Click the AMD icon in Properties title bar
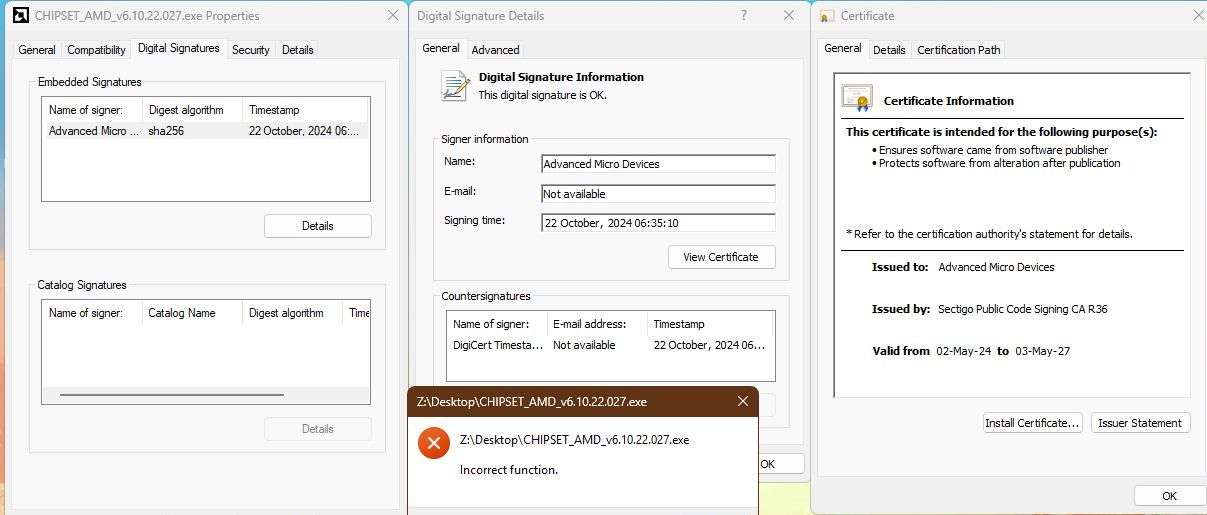 (x=20, y=15)
